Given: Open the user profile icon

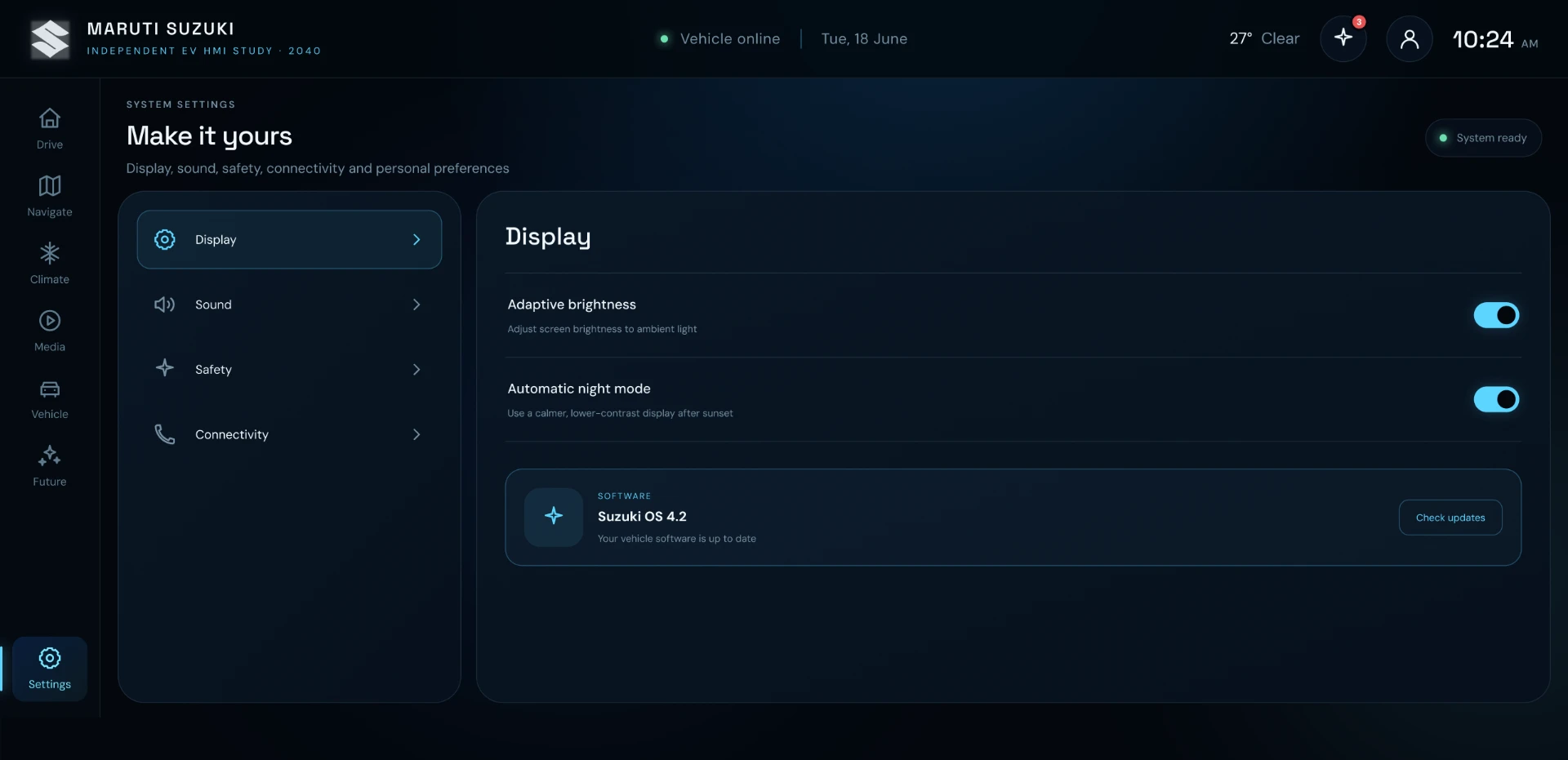Looking at the screenshot, I should pos(1410,38).
